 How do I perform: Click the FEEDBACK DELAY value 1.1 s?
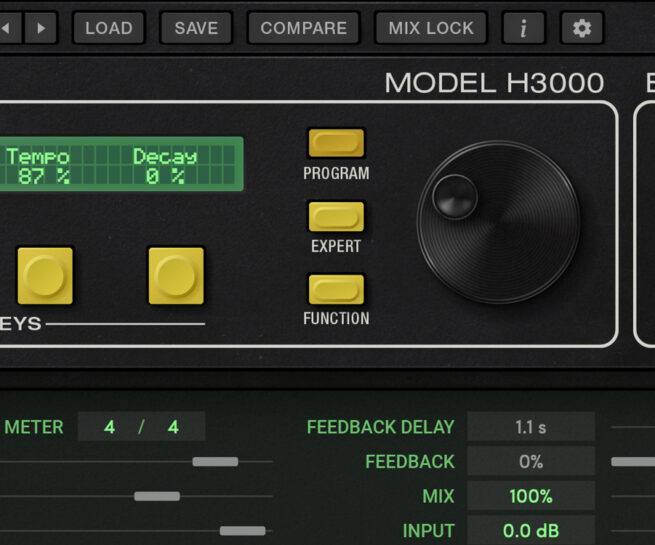(531, 427)
